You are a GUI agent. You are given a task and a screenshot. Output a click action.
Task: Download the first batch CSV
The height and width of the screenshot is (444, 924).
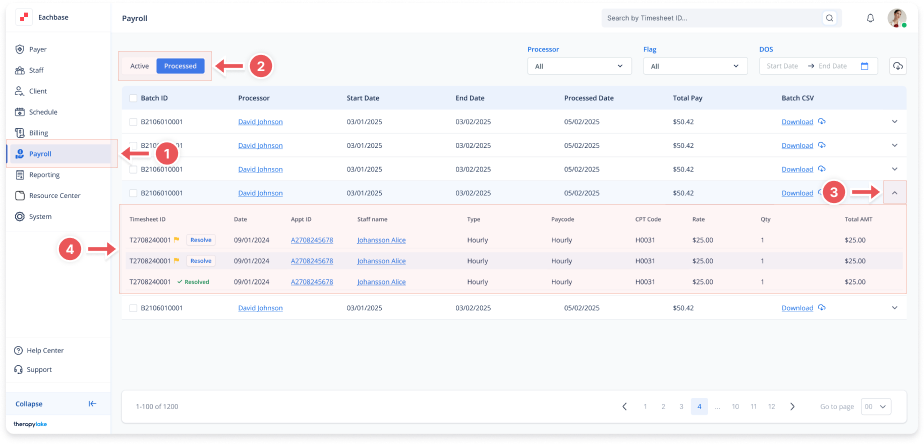[797, 122]
